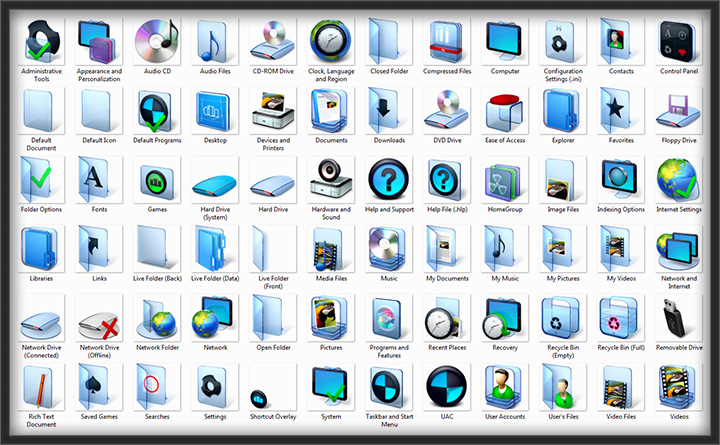Viewport: 720px width, 445px height.
Task: Open the Help and Support icon
Action: pyautogui.click(x=388, y=180)
